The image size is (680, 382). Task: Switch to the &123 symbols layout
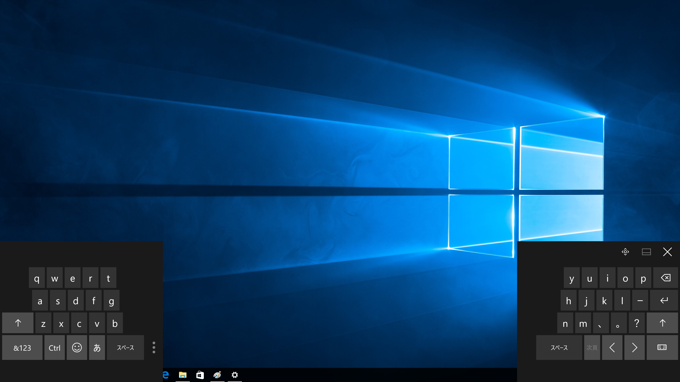pyautogui.click(x=22, y=347)
